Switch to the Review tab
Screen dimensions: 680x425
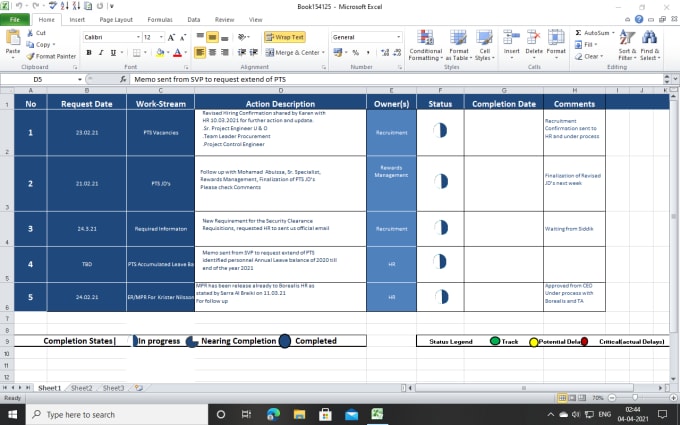224,20
